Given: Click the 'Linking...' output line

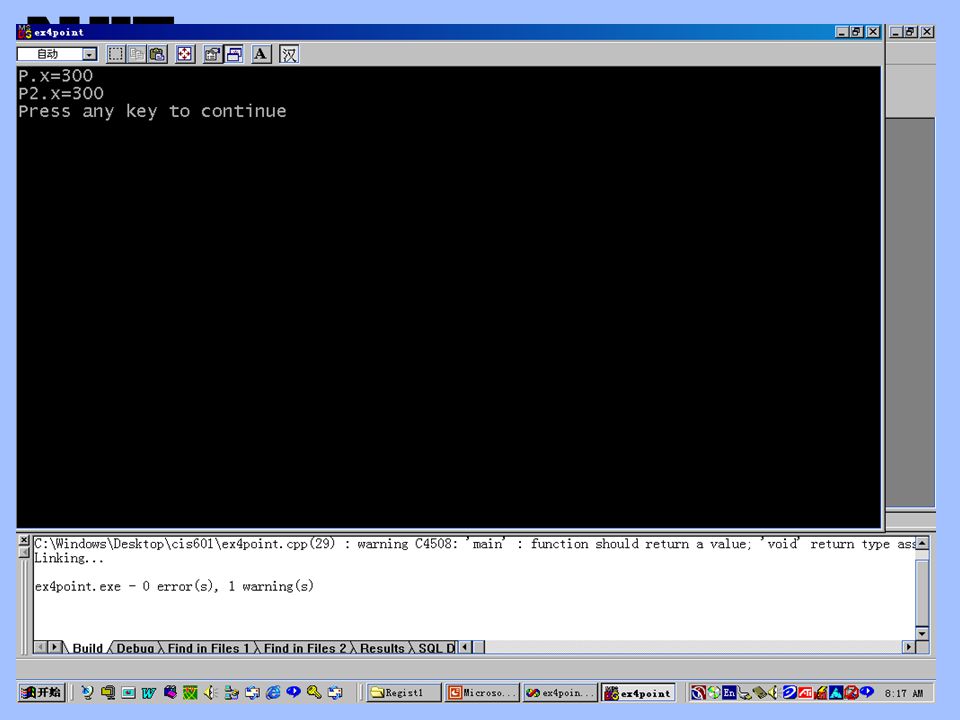Looking at the screenshot, I should (69, 558).
